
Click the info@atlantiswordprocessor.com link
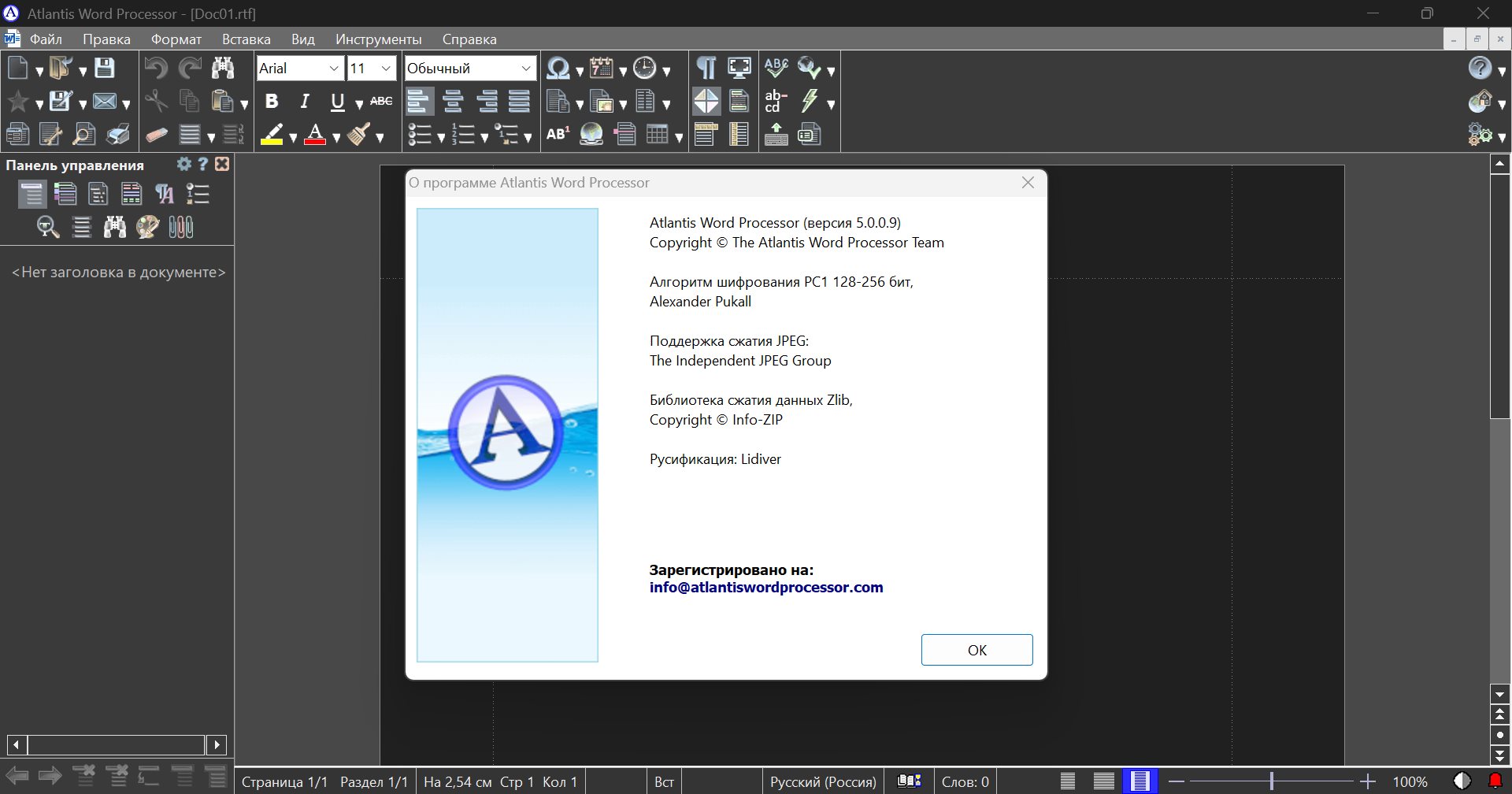click(765, 588)
